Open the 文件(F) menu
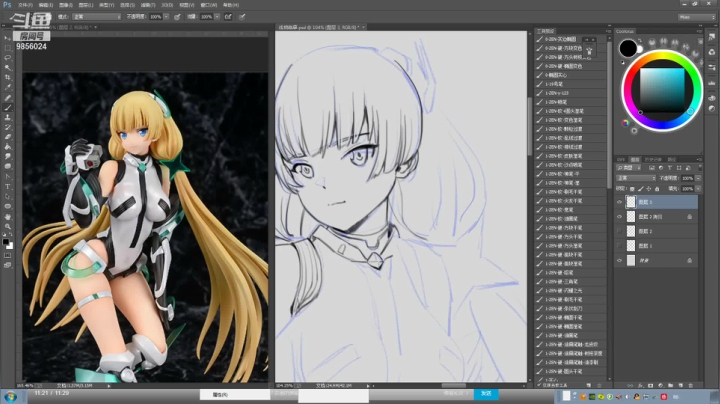Screen dimensions: 720x404 pos(25,5)
